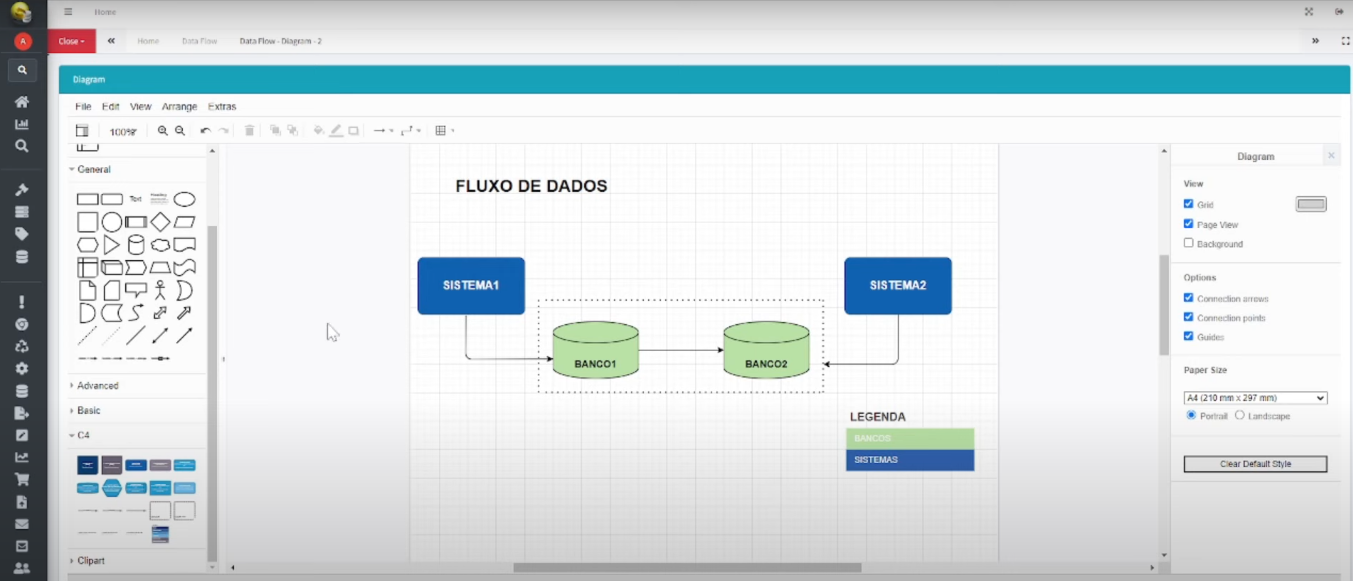This screenshot has width=1353, height=581.
Task: Click the red Close button
Action: coord(71,41)
